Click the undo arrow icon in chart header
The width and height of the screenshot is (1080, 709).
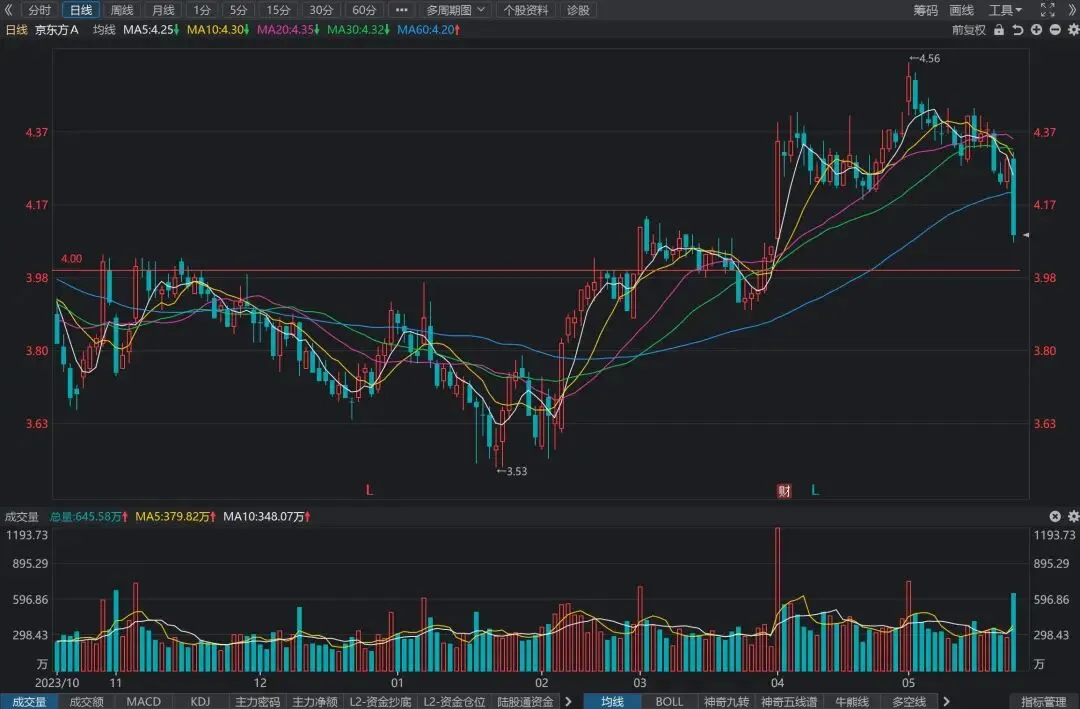[x=1017, y=30]
